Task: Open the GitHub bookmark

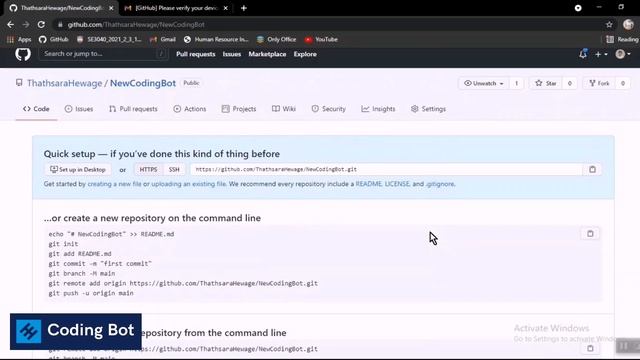Action: [x=54, y=40]
